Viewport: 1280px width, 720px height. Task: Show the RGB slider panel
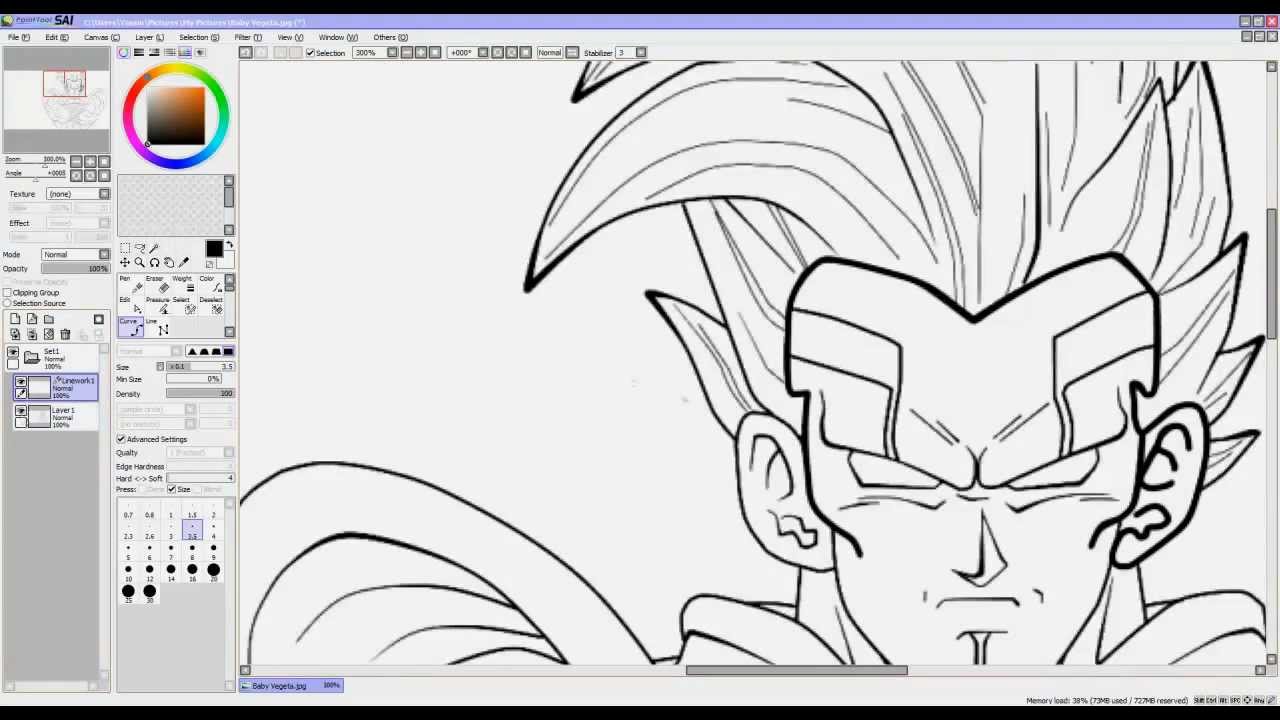(139, 52)
